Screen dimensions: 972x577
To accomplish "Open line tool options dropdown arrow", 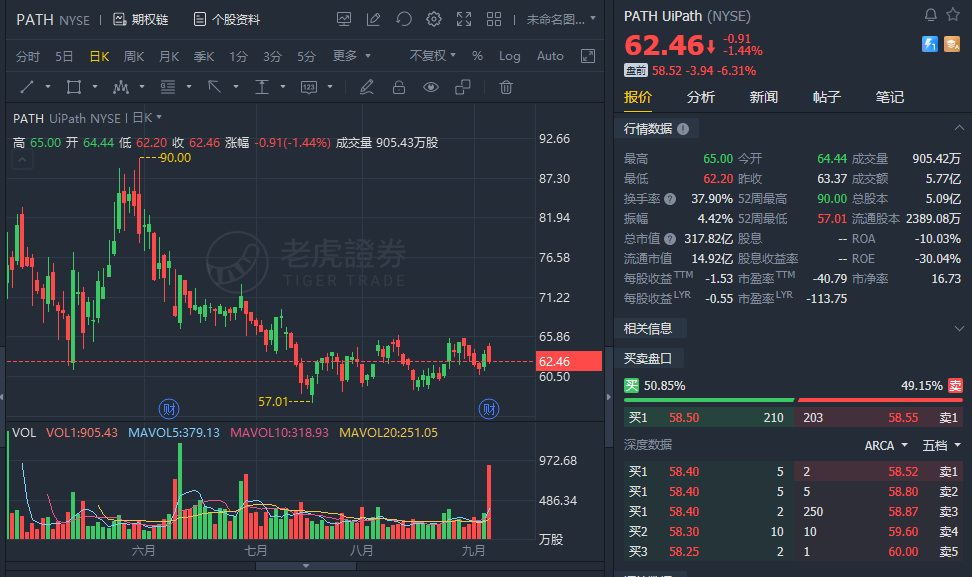I will point(48,87).
